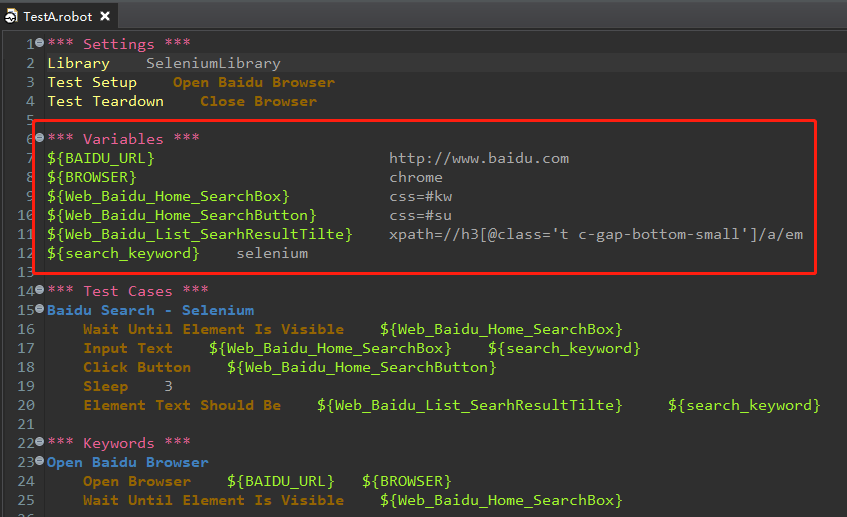This screenshot has width=847, height=517.
Task: Click the Baidu Search - Selenium test name
Action: tap(150, 310)
